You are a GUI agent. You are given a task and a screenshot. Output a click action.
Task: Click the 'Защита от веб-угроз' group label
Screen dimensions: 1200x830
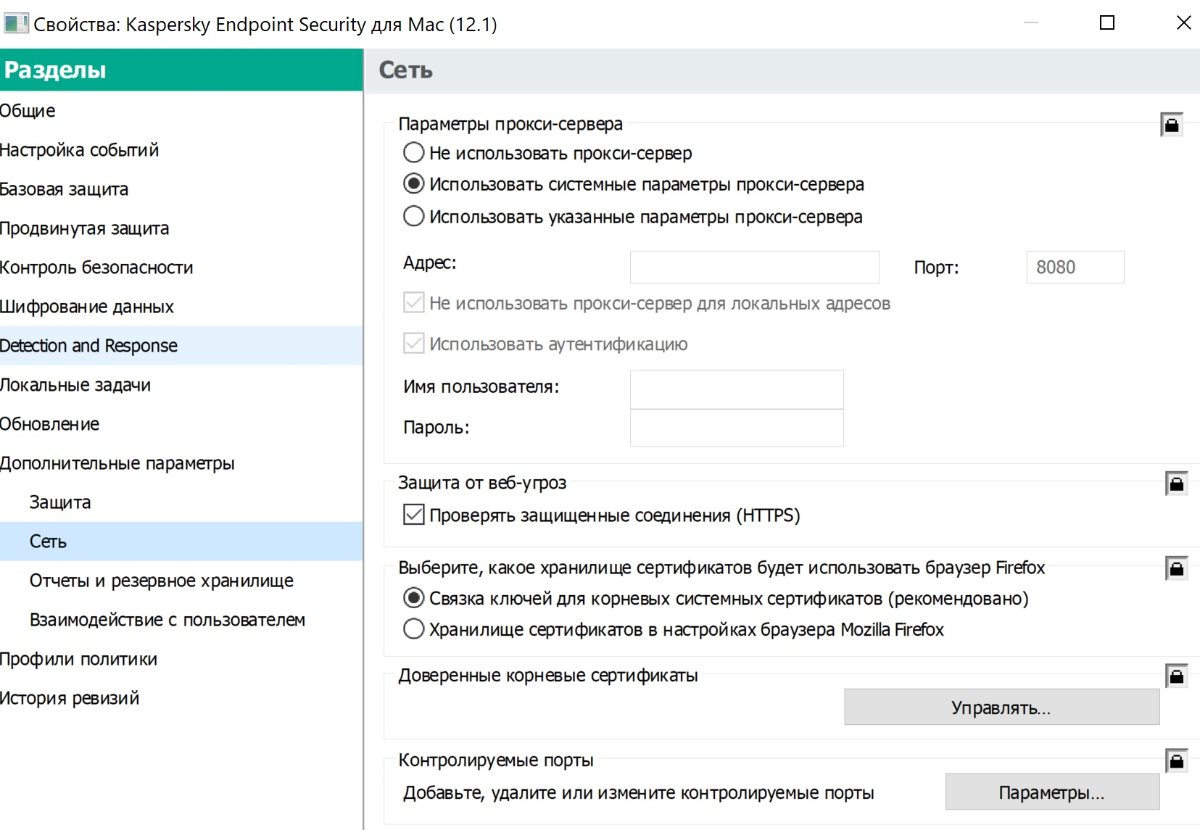482,483
